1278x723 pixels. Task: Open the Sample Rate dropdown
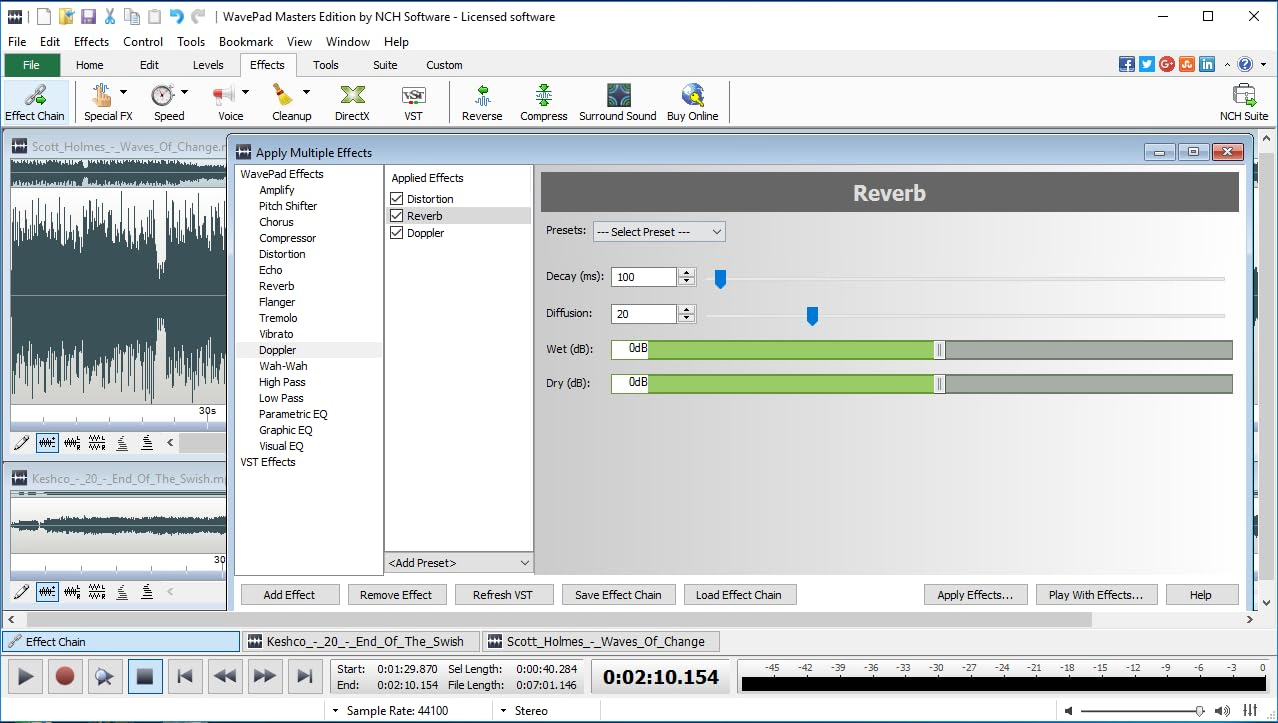335,710
